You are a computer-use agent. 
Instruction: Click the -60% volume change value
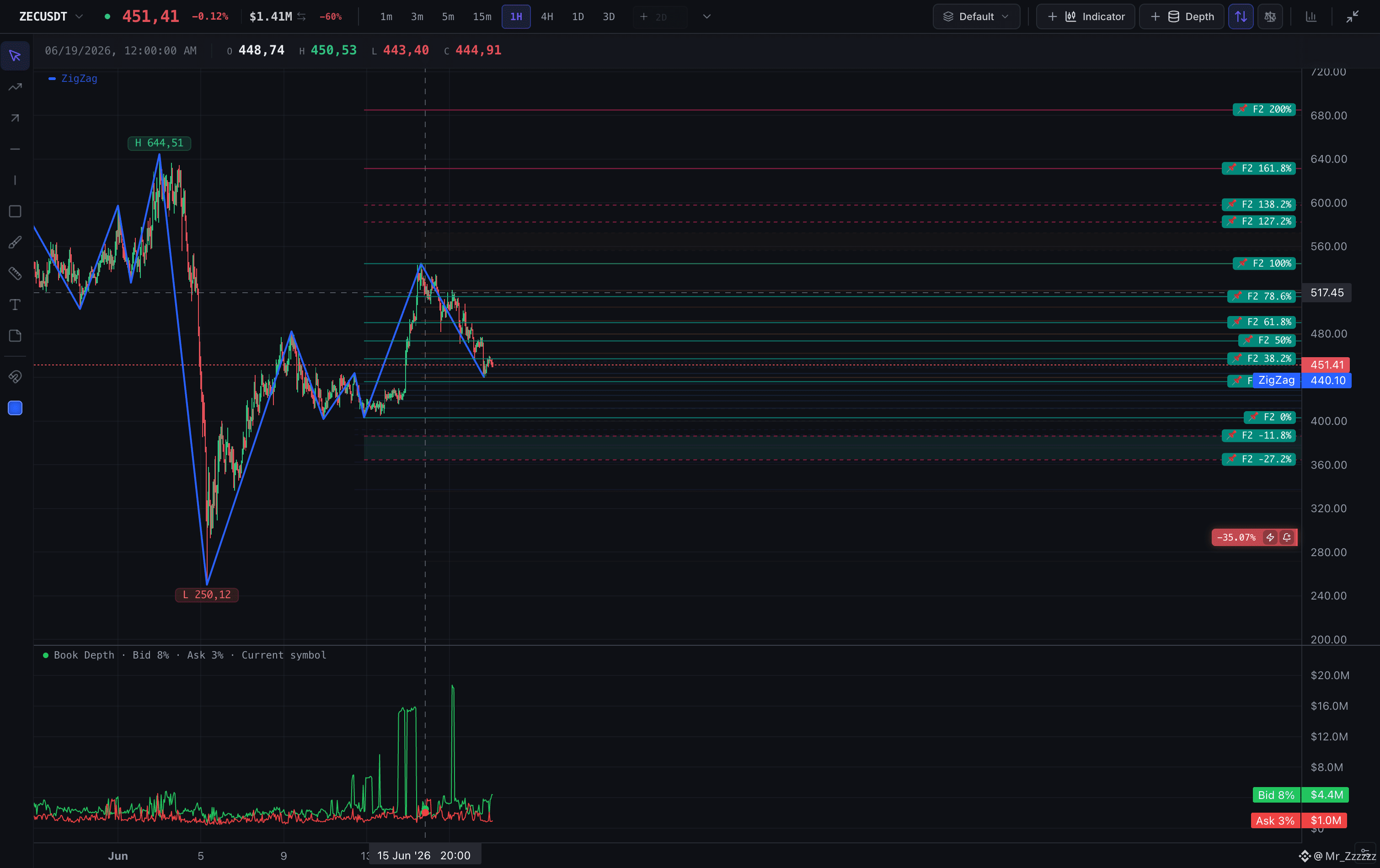pos(330,16)
